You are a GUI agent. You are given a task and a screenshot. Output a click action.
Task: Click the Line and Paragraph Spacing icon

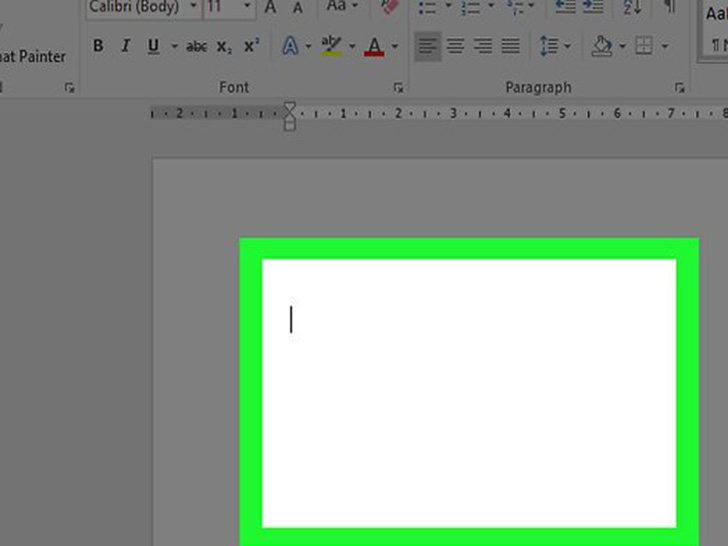(549, 46)
